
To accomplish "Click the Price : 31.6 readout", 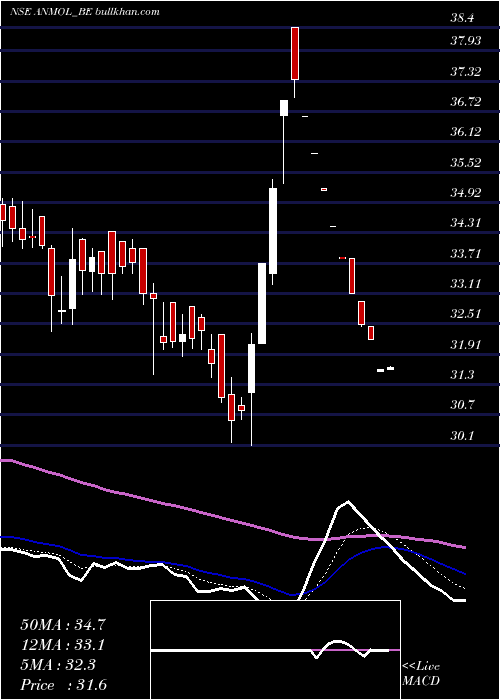I will pyautogui.click(x=63, y=685).
